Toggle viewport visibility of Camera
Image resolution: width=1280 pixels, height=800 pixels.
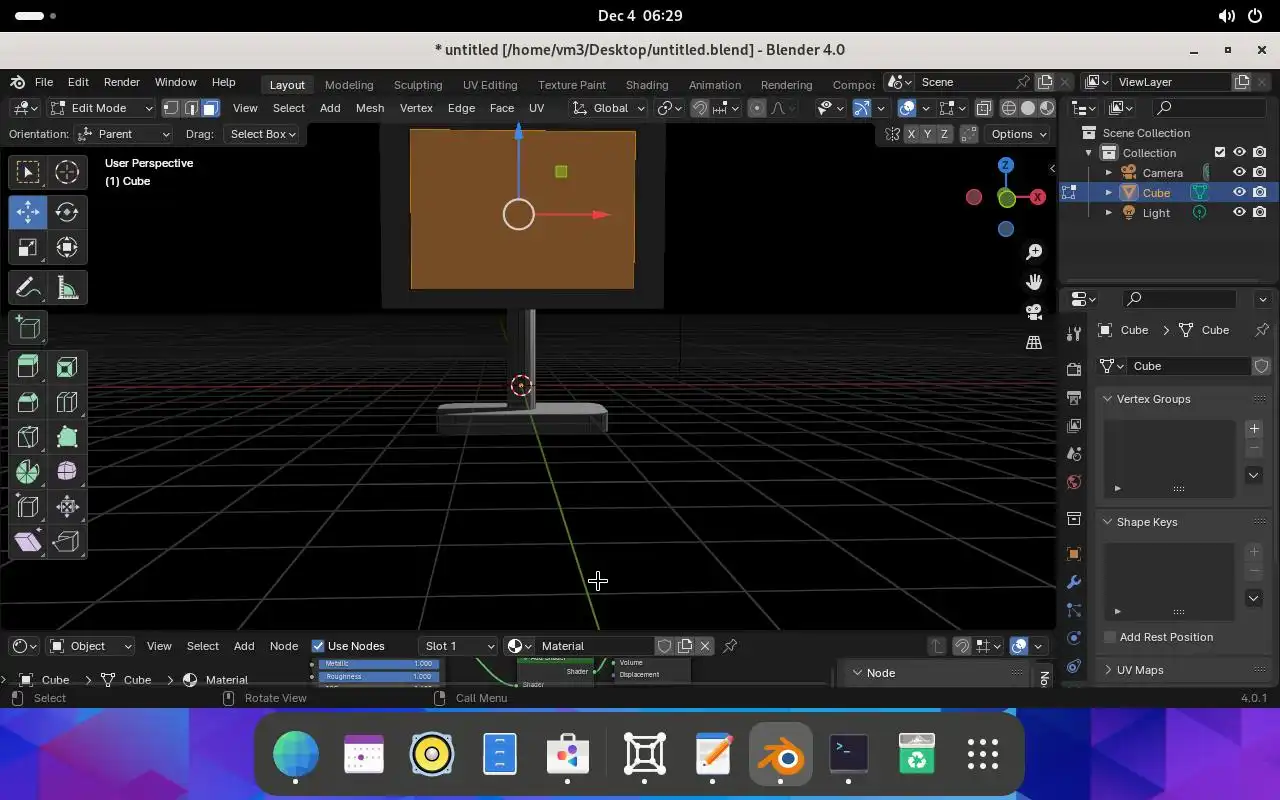click(1239, 172)
